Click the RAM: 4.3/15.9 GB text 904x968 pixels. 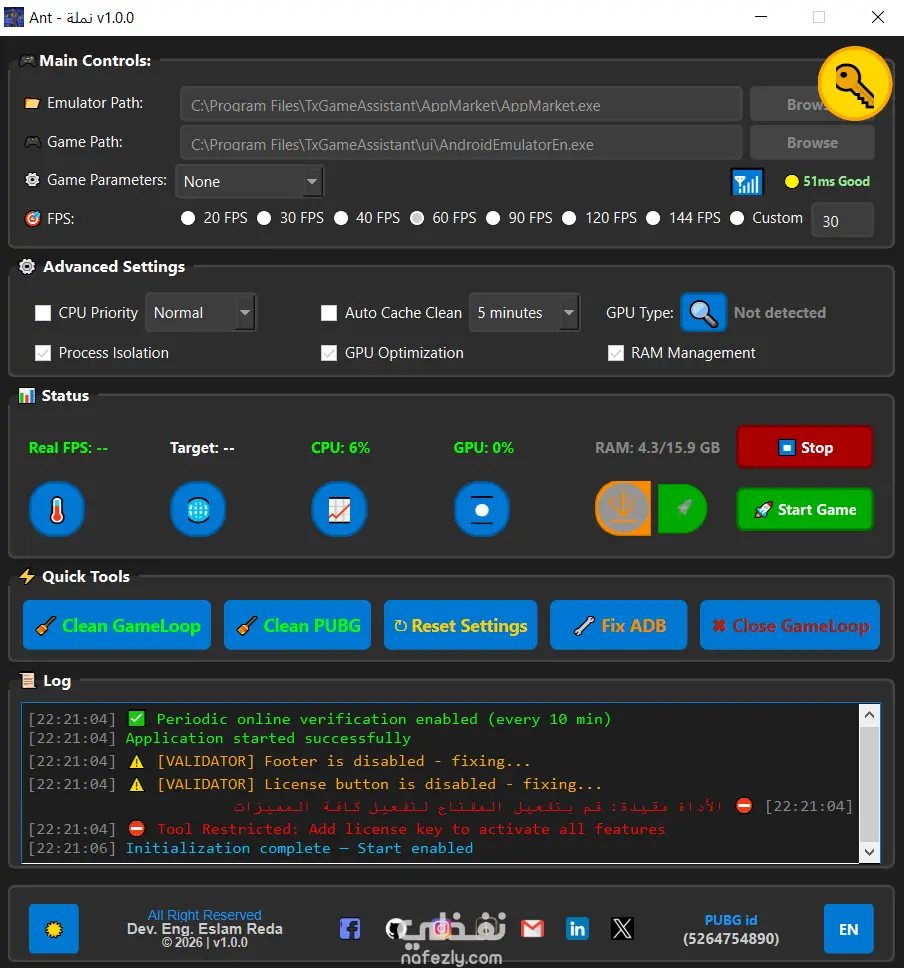(x=657, y=448)
